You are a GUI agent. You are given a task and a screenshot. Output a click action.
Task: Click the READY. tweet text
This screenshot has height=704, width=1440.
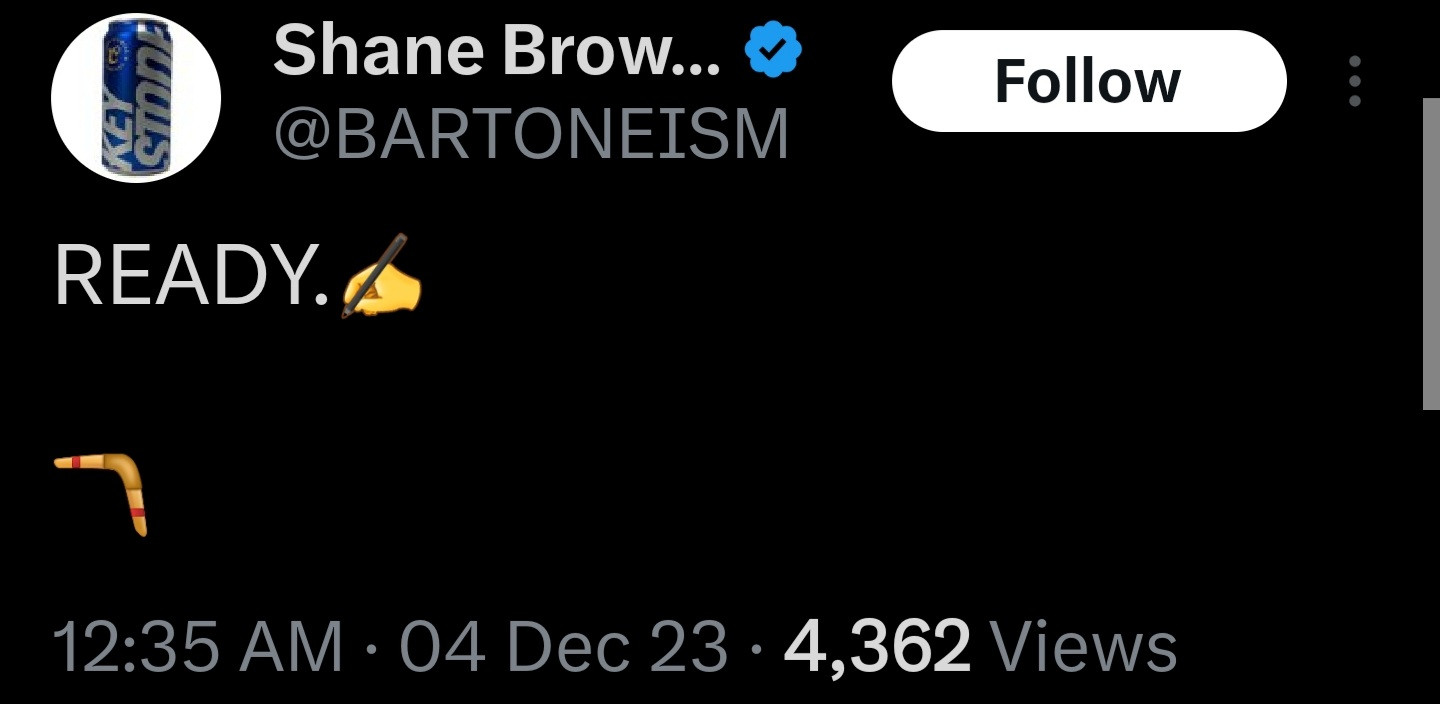point(191,277)
